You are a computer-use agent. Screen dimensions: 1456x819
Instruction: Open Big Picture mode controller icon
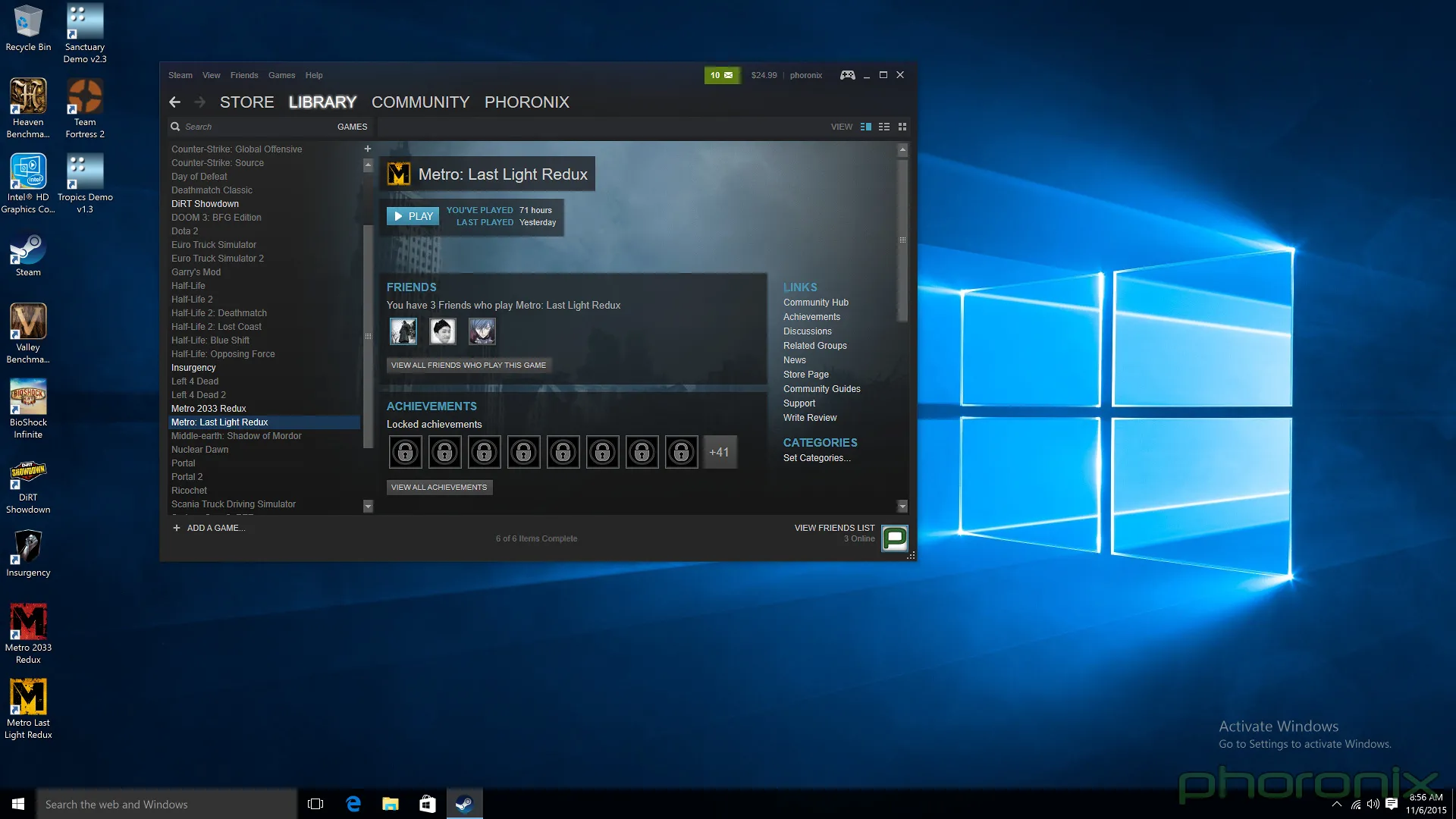click(x=847, y=75)
